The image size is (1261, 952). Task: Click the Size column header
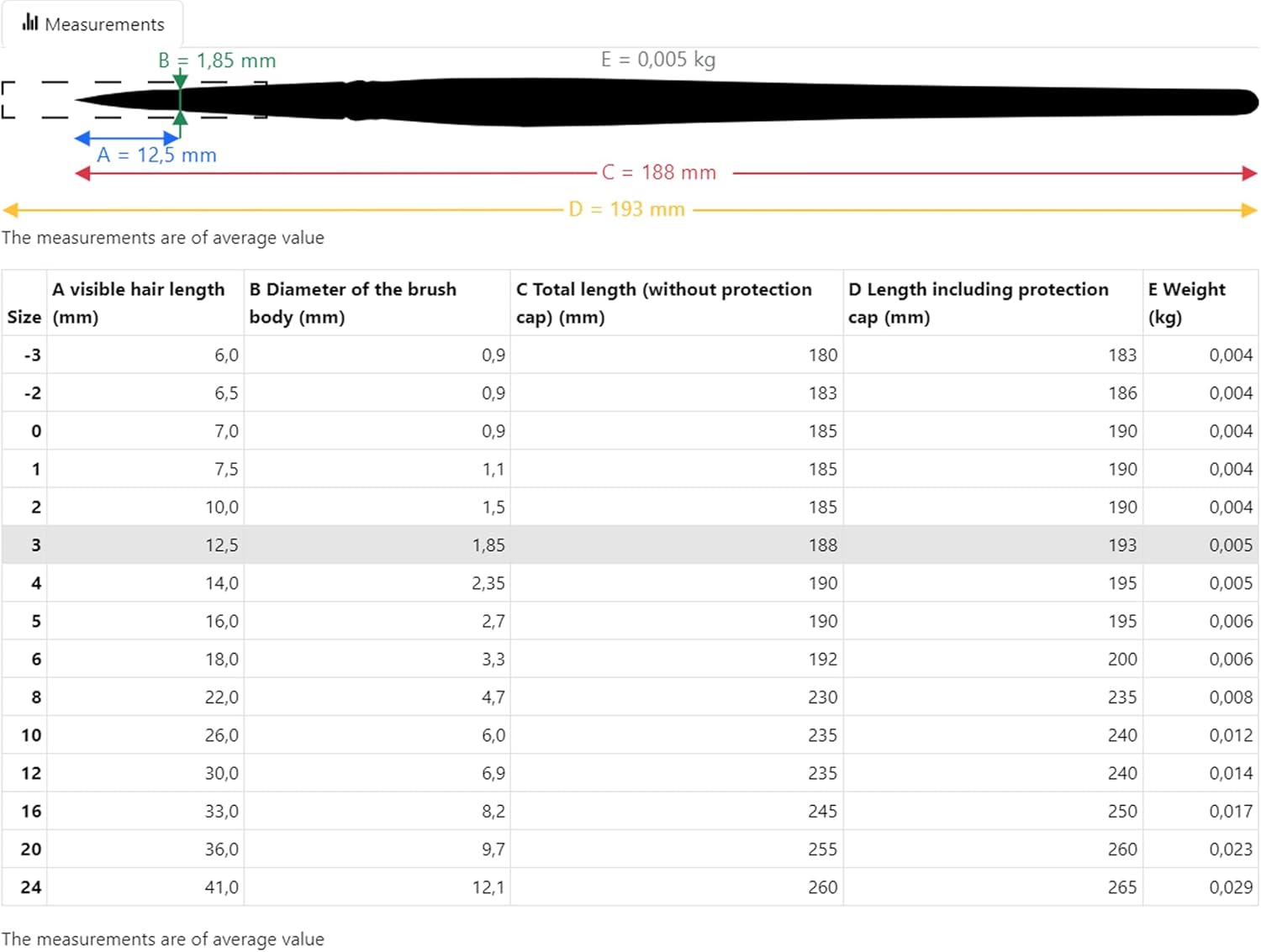(x=24, y=317)
